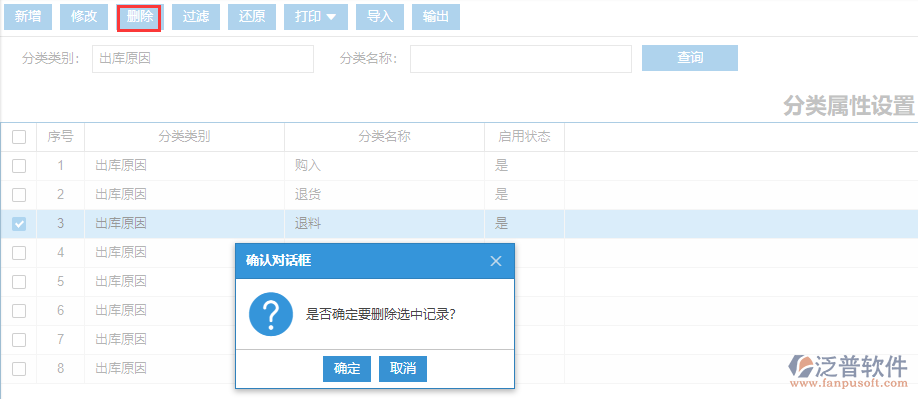Click the 删除 toolbar button
This screenshot has height=399, width=918.
tap(139, 17)
